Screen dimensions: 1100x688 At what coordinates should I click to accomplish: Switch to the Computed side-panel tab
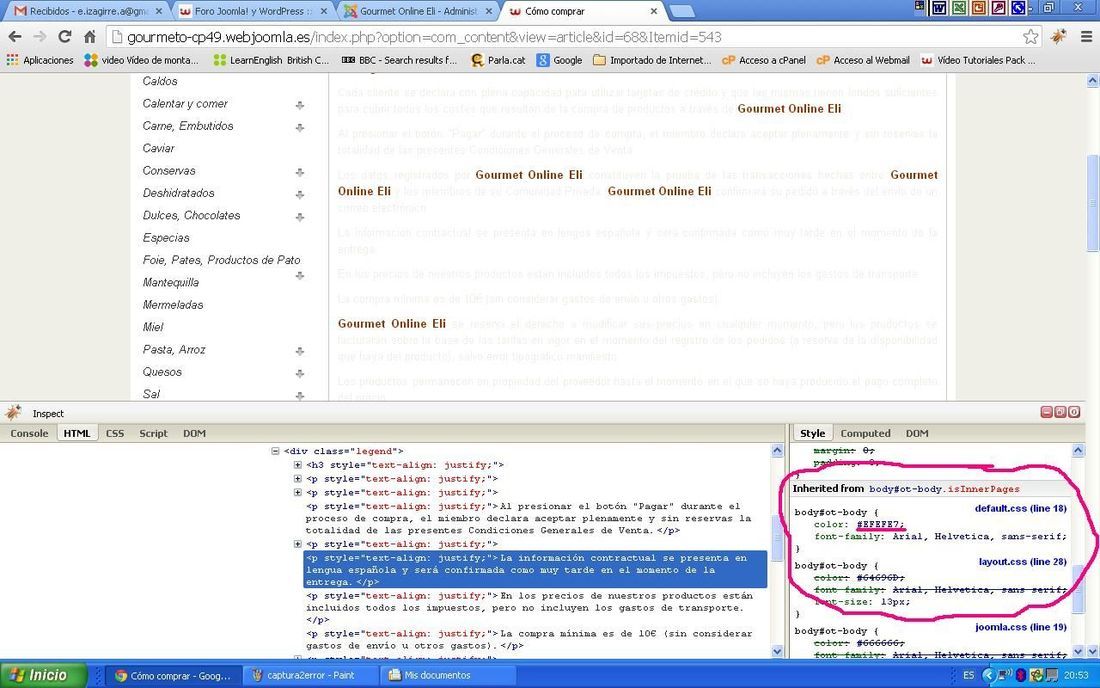866,433
